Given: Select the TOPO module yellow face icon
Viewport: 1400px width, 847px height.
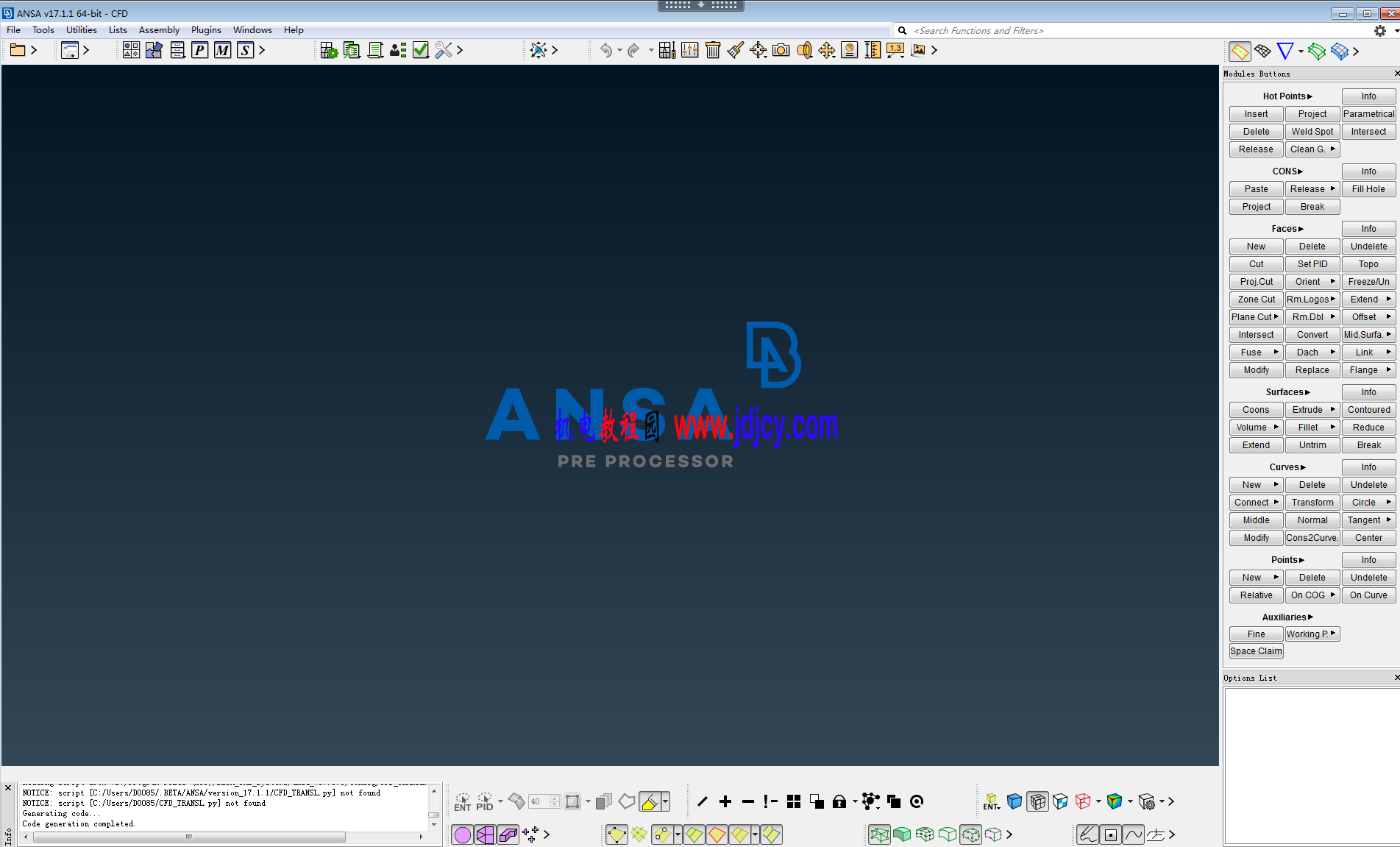Looking at the screenshot, I should point(1240,51).
